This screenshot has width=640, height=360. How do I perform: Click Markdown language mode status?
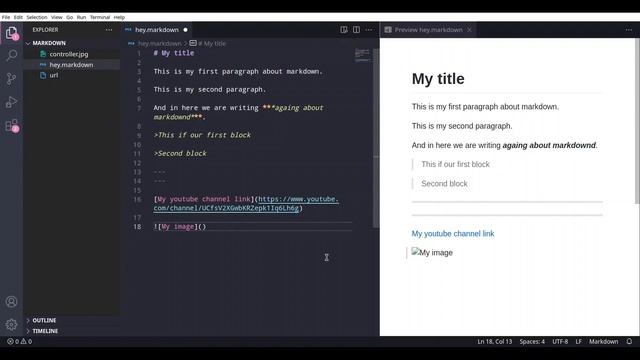tap(603, 341)
